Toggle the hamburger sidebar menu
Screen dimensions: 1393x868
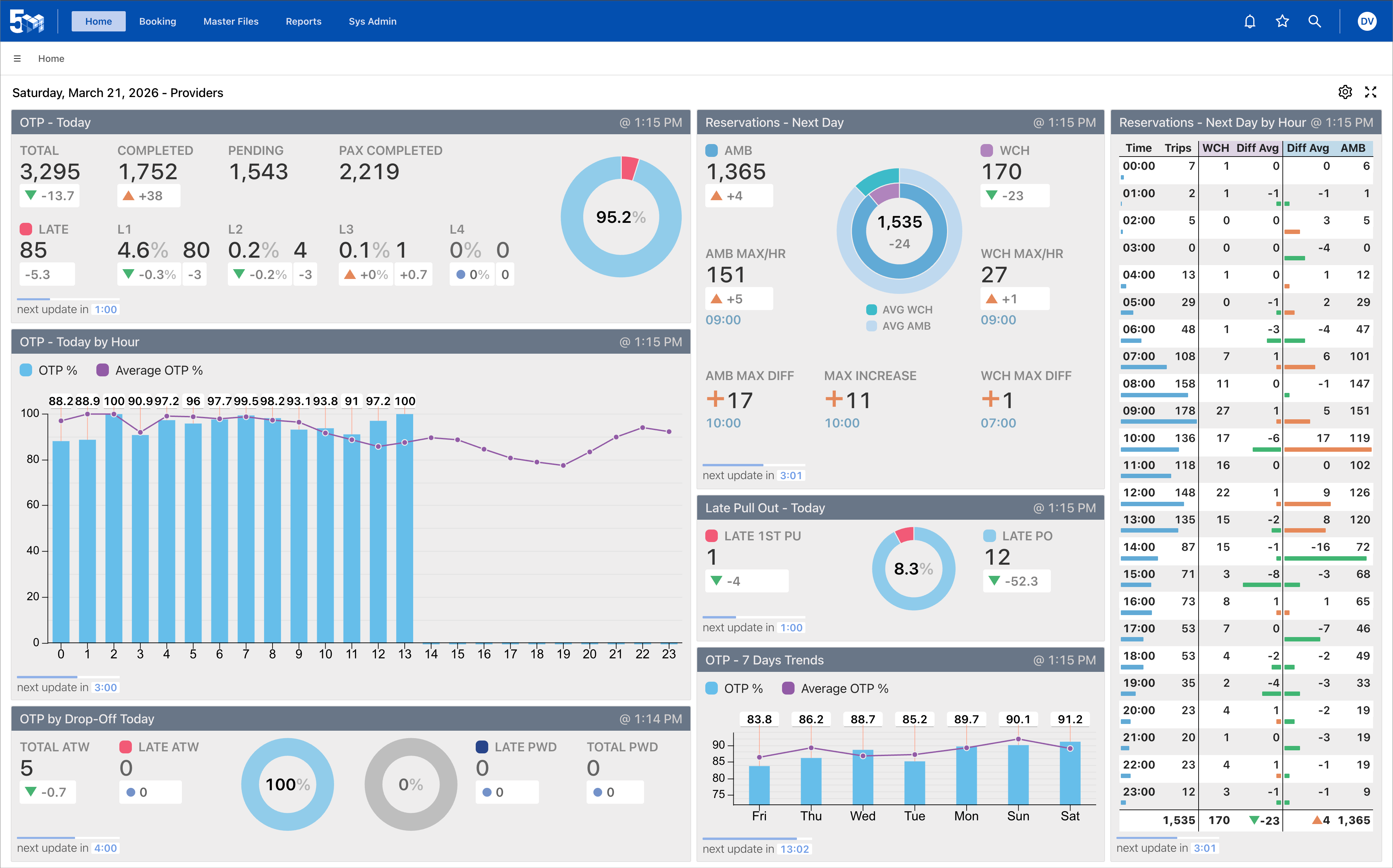tap(17, 58)
